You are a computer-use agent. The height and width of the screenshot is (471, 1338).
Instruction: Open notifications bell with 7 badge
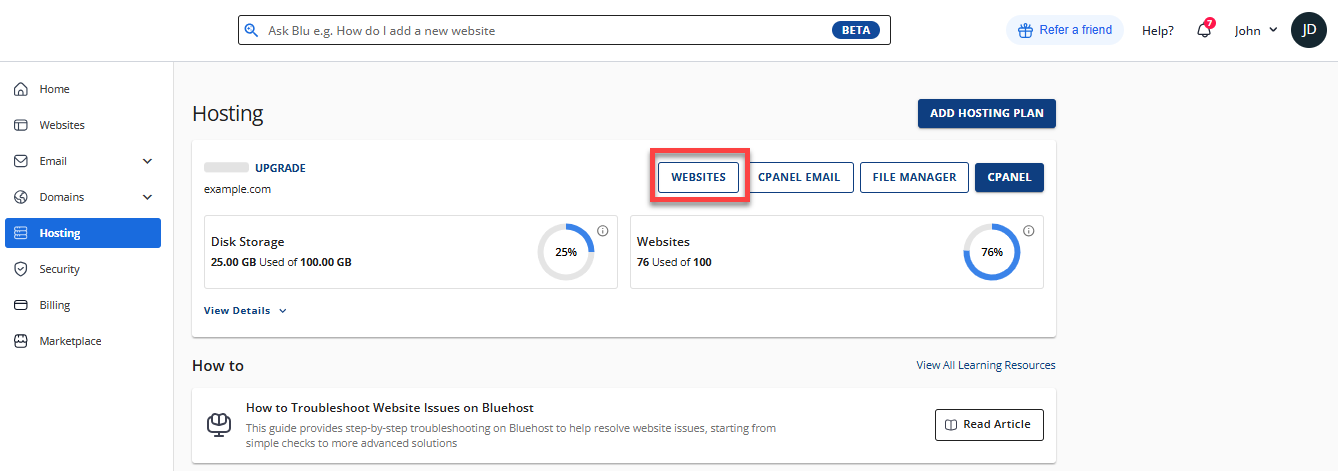(x=1204, y=29)
